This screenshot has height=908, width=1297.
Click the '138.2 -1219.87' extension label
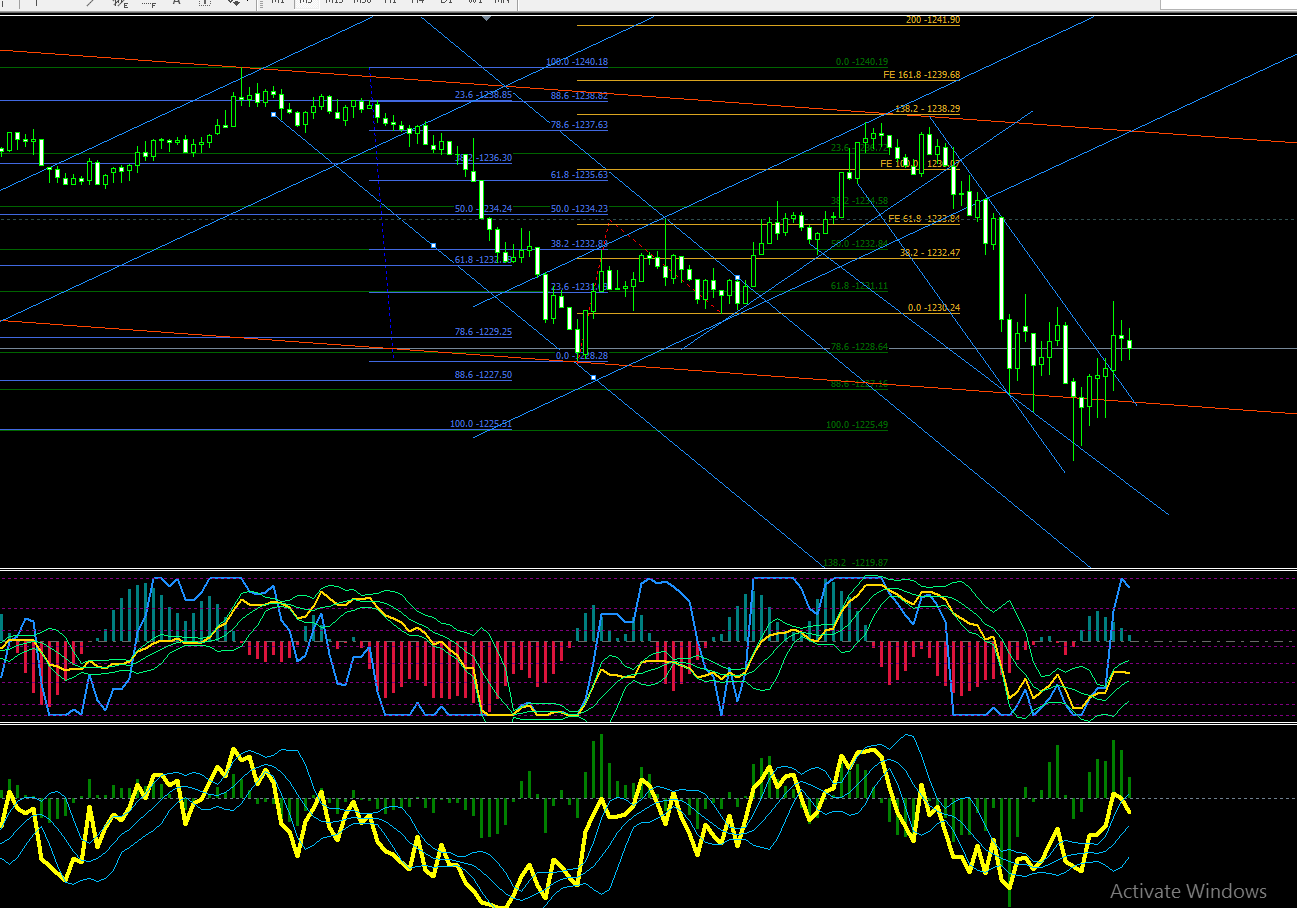coord(856,563)
